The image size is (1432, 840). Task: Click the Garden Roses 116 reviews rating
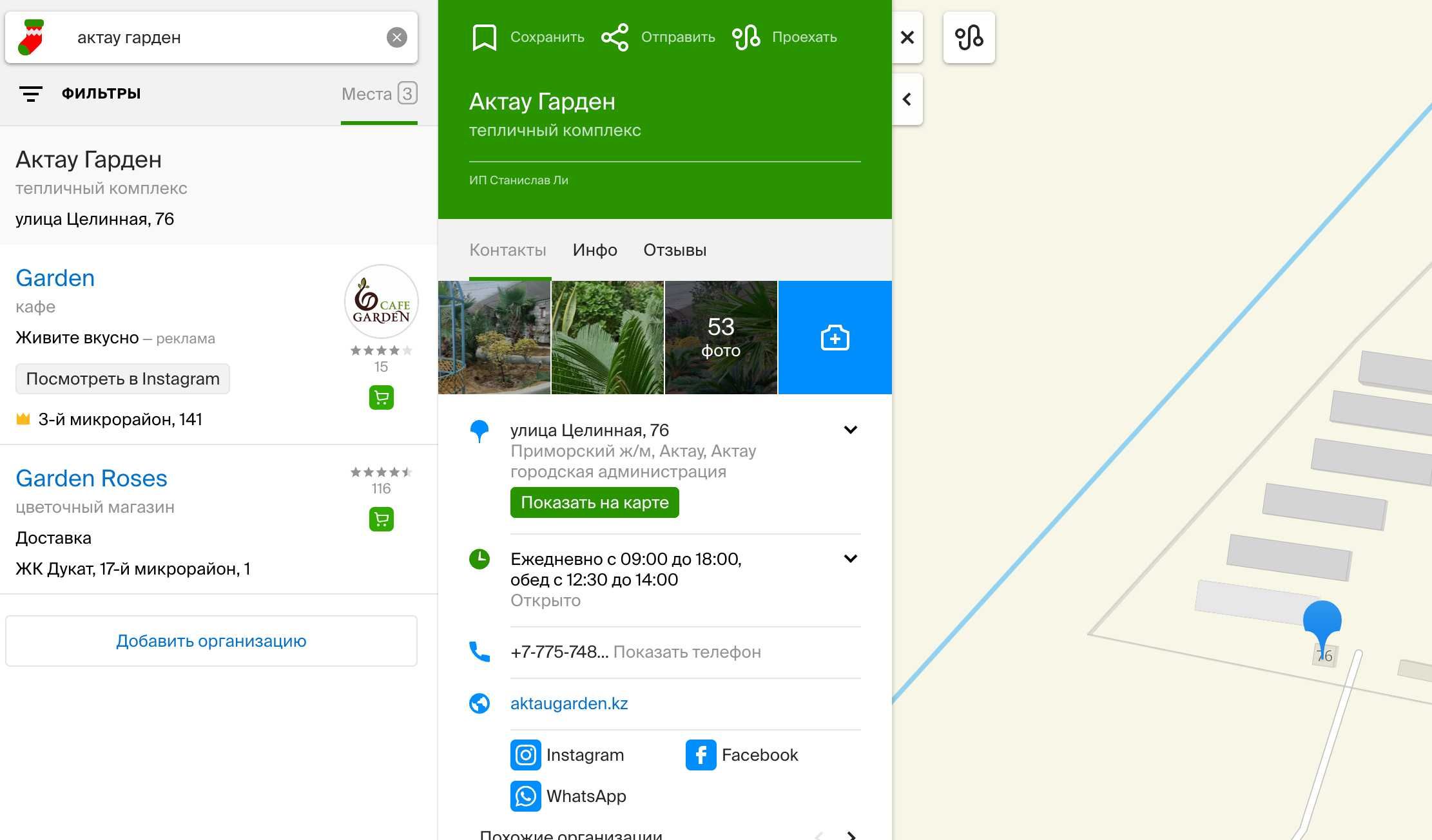point(381,480)
